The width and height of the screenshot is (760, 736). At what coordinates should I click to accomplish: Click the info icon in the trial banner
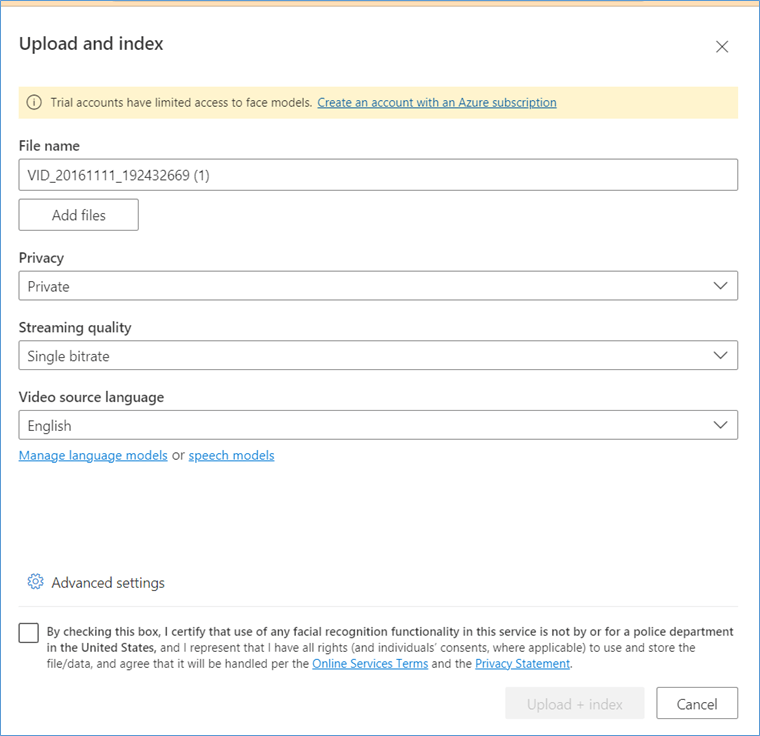(x=34, y=102)
